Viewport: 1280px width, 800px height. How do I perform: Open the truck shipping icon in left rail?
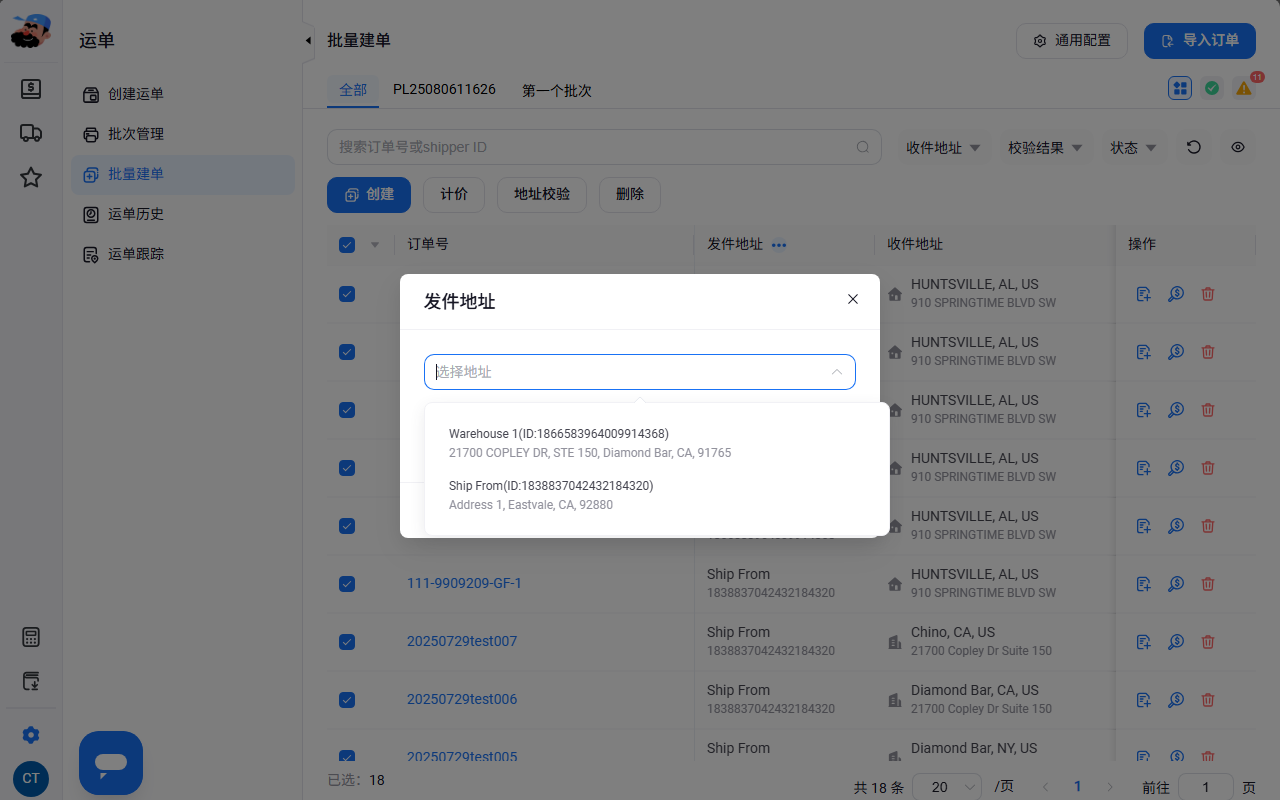pos(31,133)
